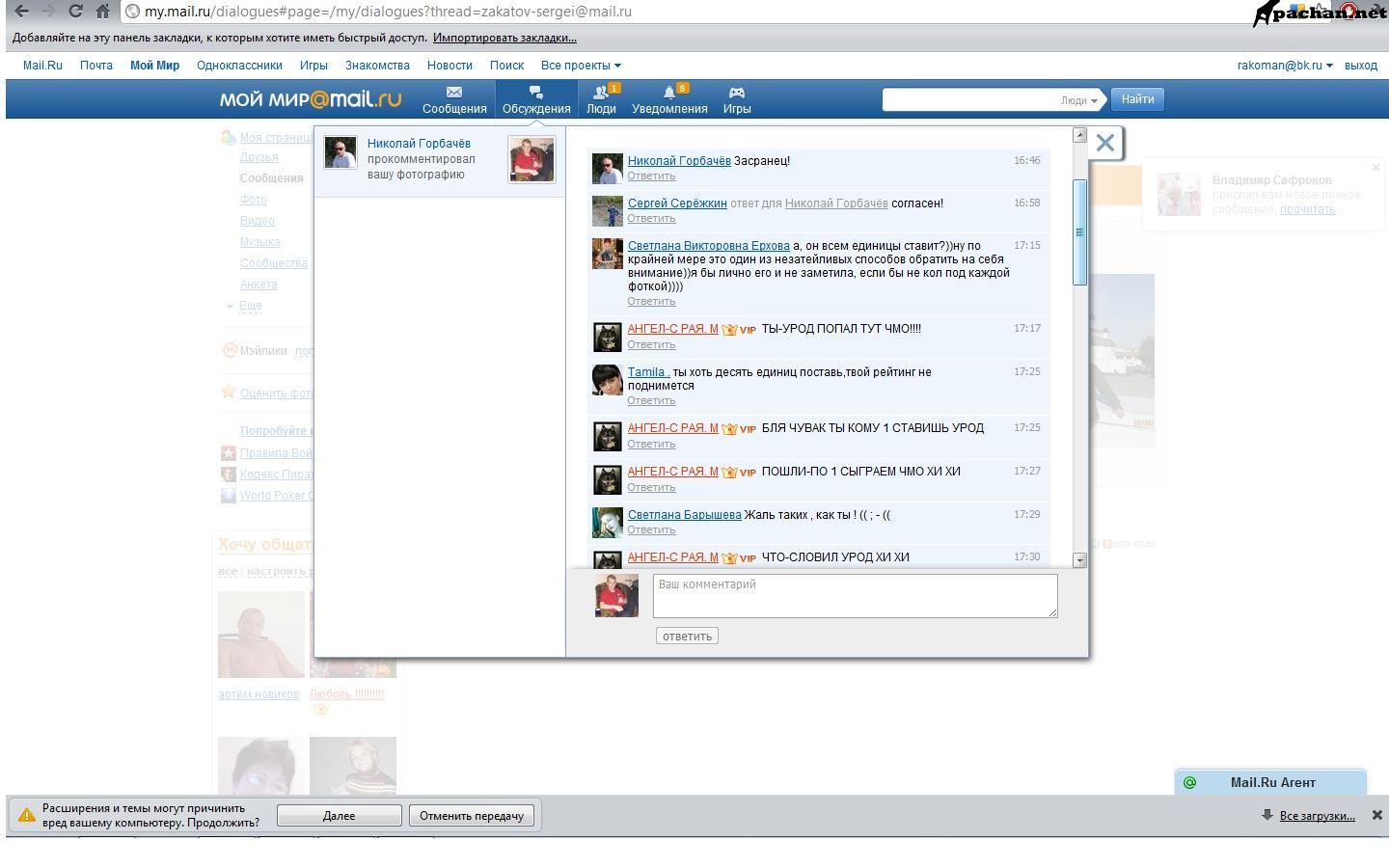Open АНГЕЛ-С РАЯ profile link at 17:17
The image size is (1389, 868).
[x=673, y=329]
